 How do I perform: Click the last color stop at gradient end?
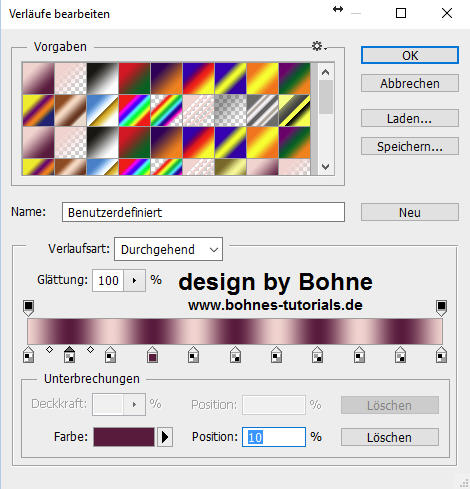(x=441, y=354)
